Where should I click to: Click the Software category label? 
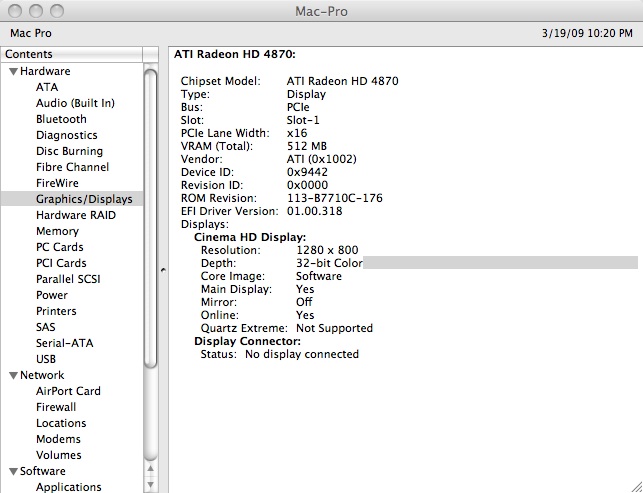point(43,471)
